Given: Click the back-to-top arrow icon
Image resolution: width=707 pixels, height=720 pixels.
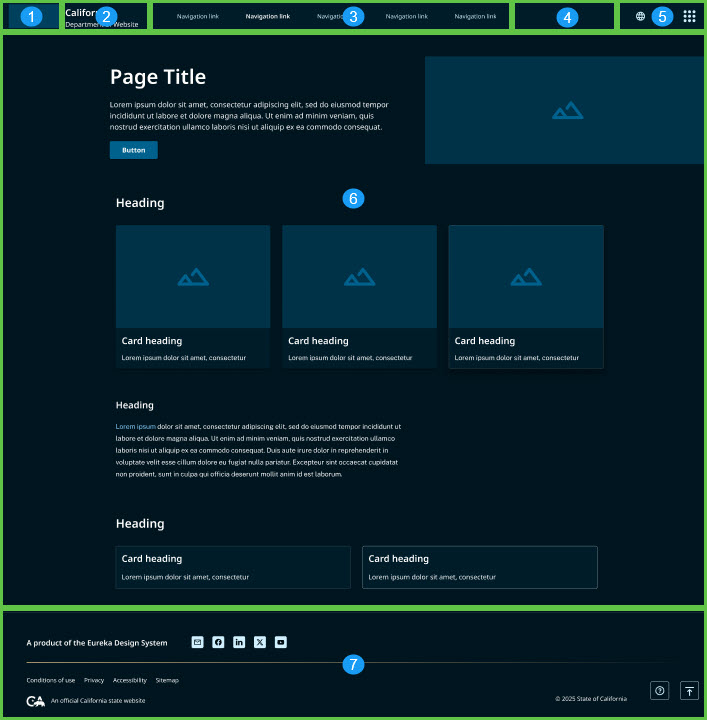Looking at the screenshot, I should (689, 691).
